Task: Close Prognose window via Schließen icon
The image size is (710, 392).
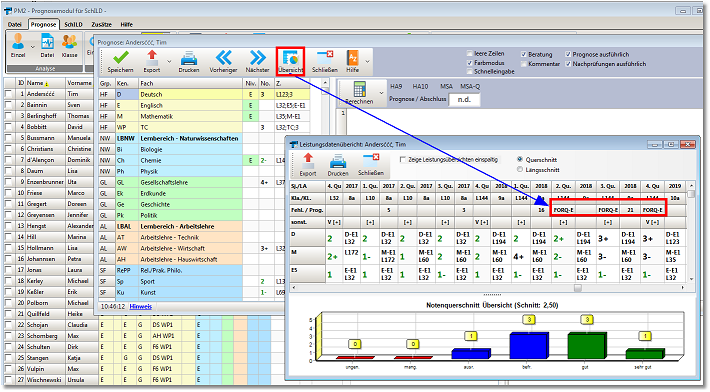Action: 325,57
